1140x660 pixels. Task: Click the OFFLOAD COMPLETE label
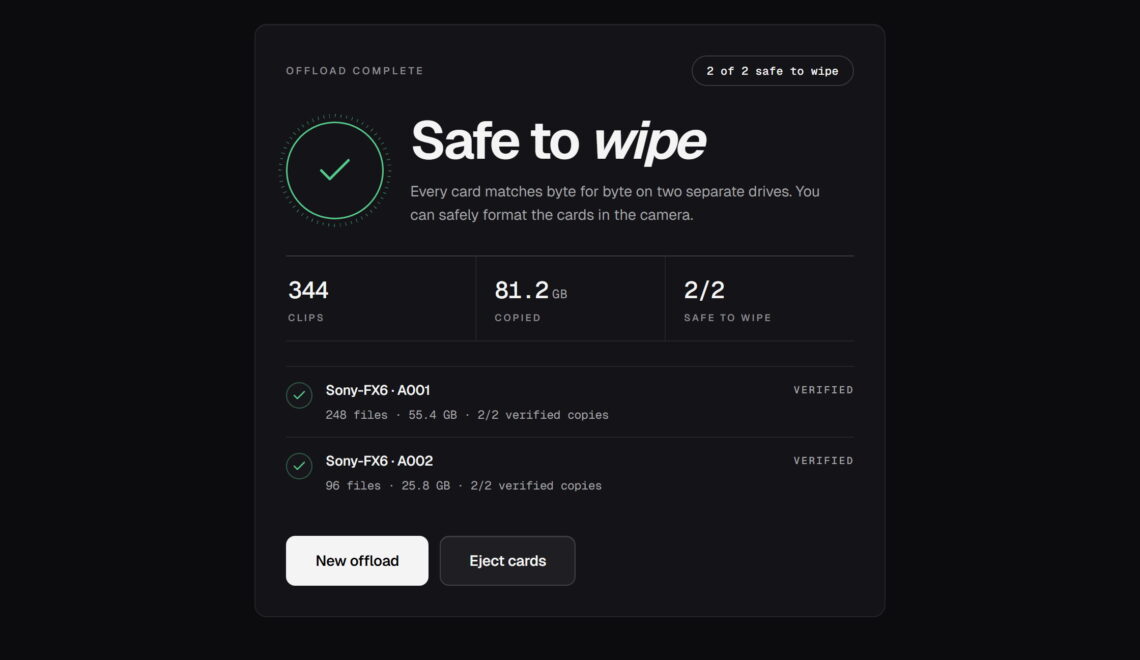click(x=355, y=71)
